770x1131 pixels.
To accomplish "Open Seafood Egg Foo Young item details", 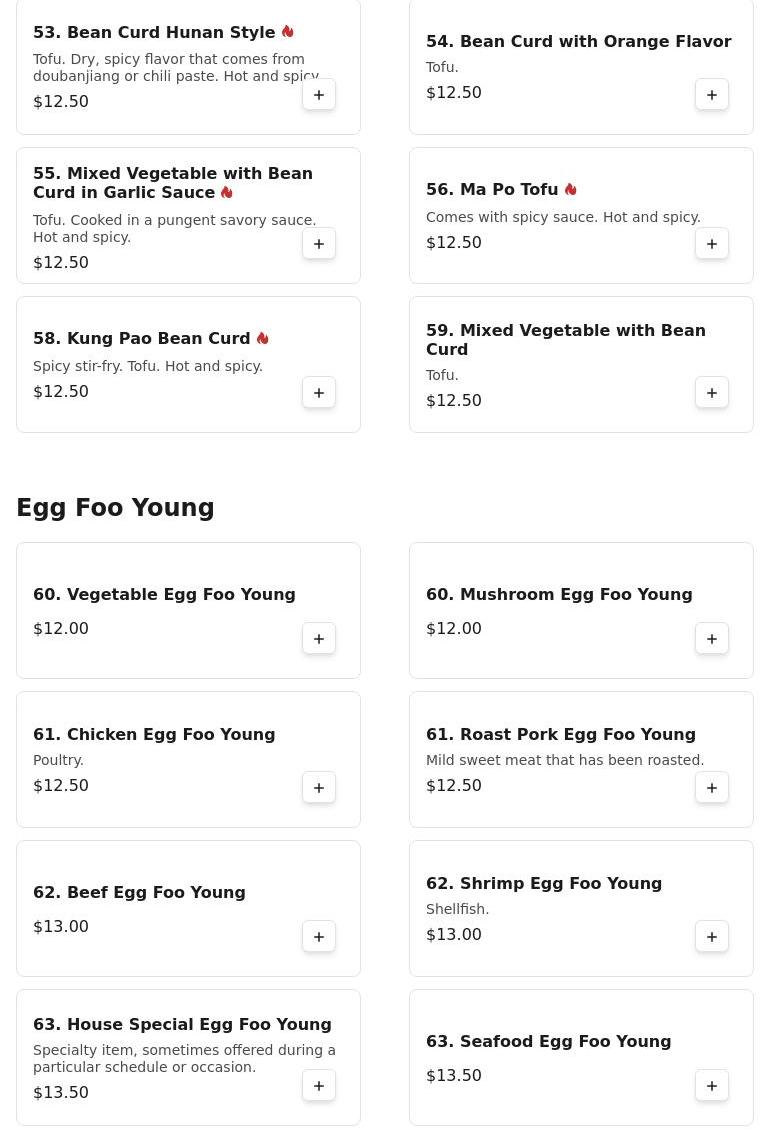I will (548, 1042).
